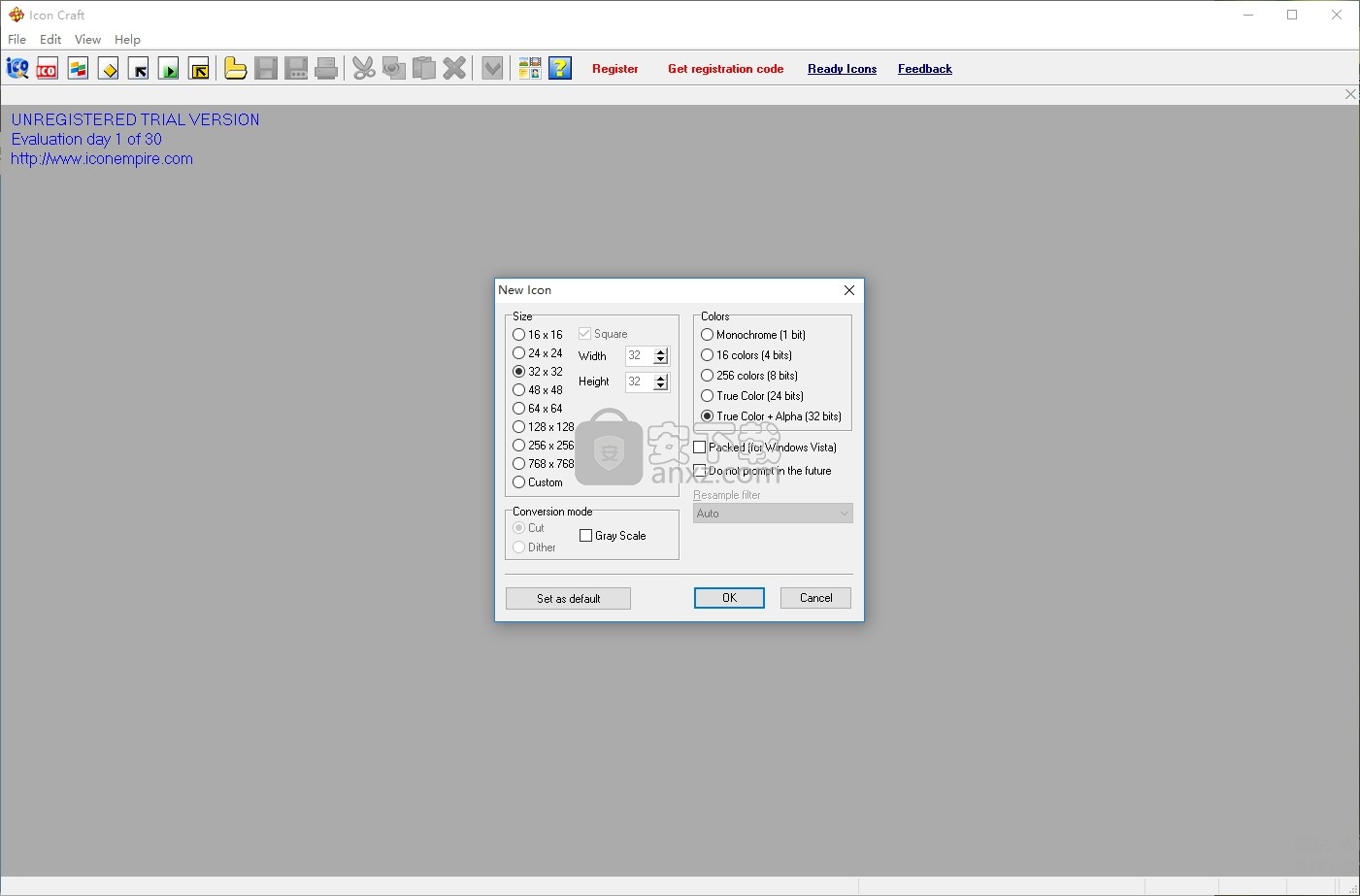Select the 16 x 16 size option
This screenshot has width=1360, height=896.
pos(538,335)
